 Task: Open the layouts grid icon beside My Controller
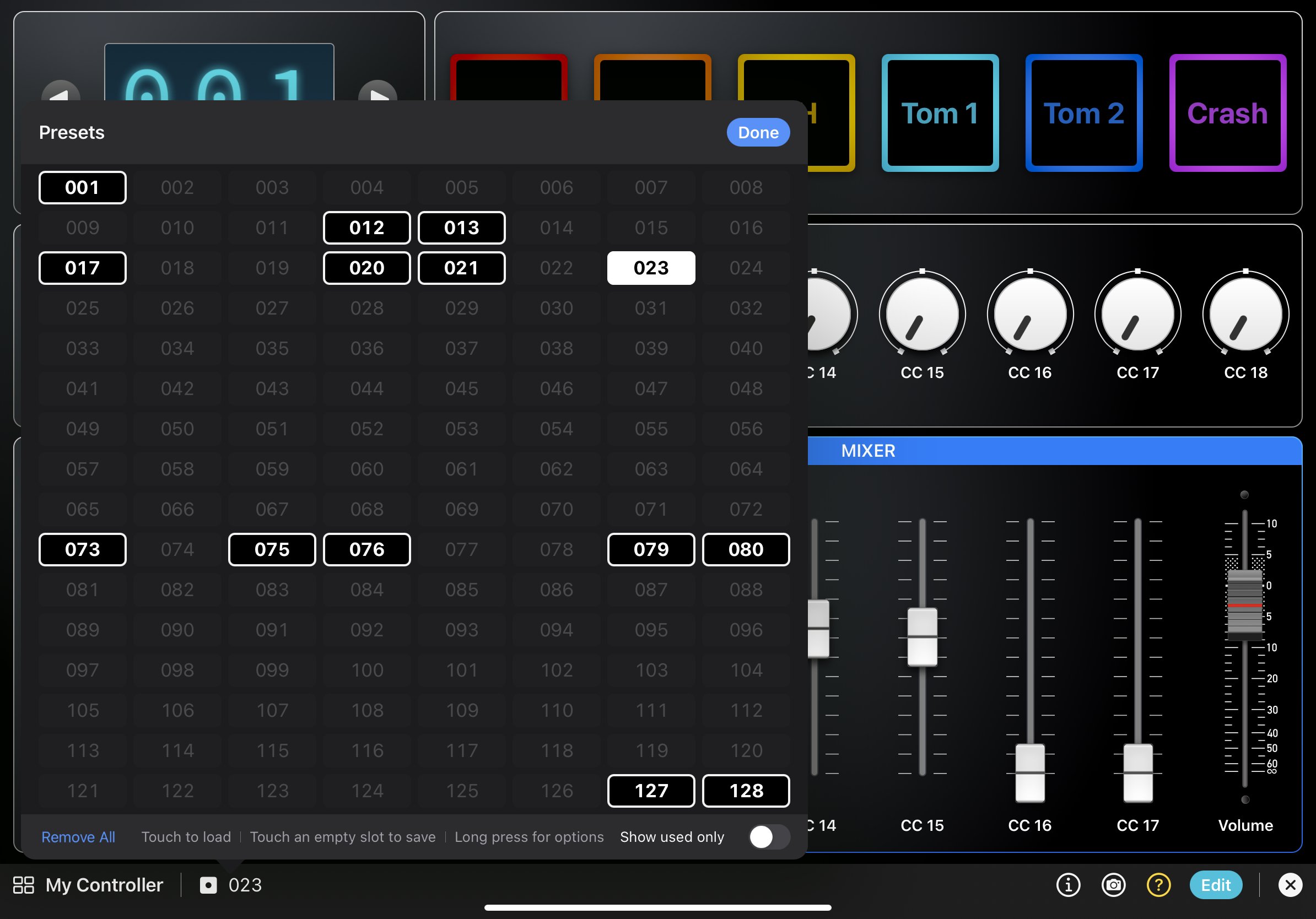(24, 885)
